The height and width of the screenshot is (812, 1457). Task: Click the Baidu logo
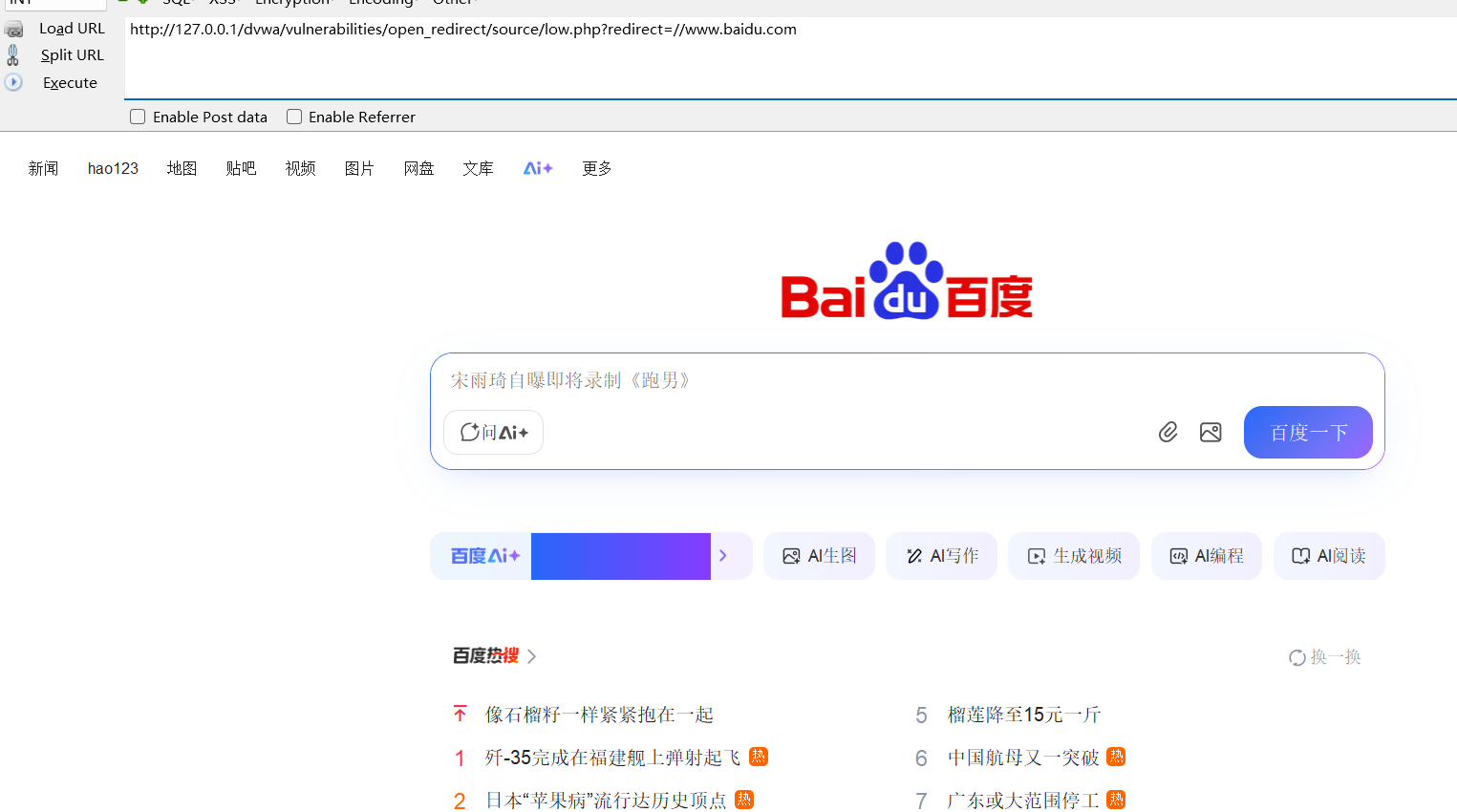click(x=907, y=280)
